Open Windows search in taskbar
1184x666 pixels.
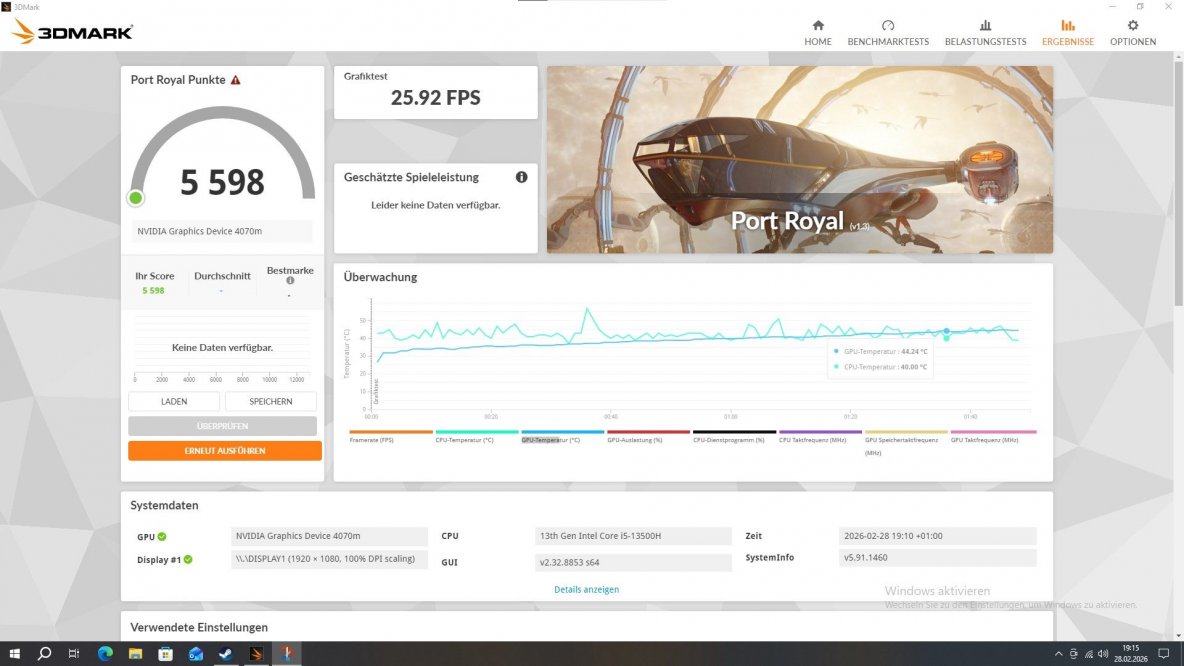pos(45,654)
